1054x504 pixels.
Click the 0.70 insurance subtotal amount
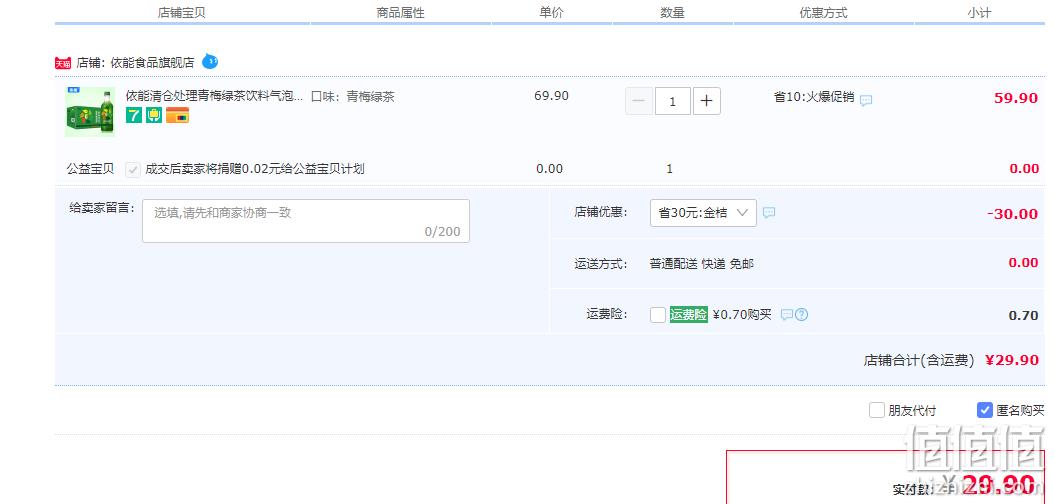[x=1024, y=315]
